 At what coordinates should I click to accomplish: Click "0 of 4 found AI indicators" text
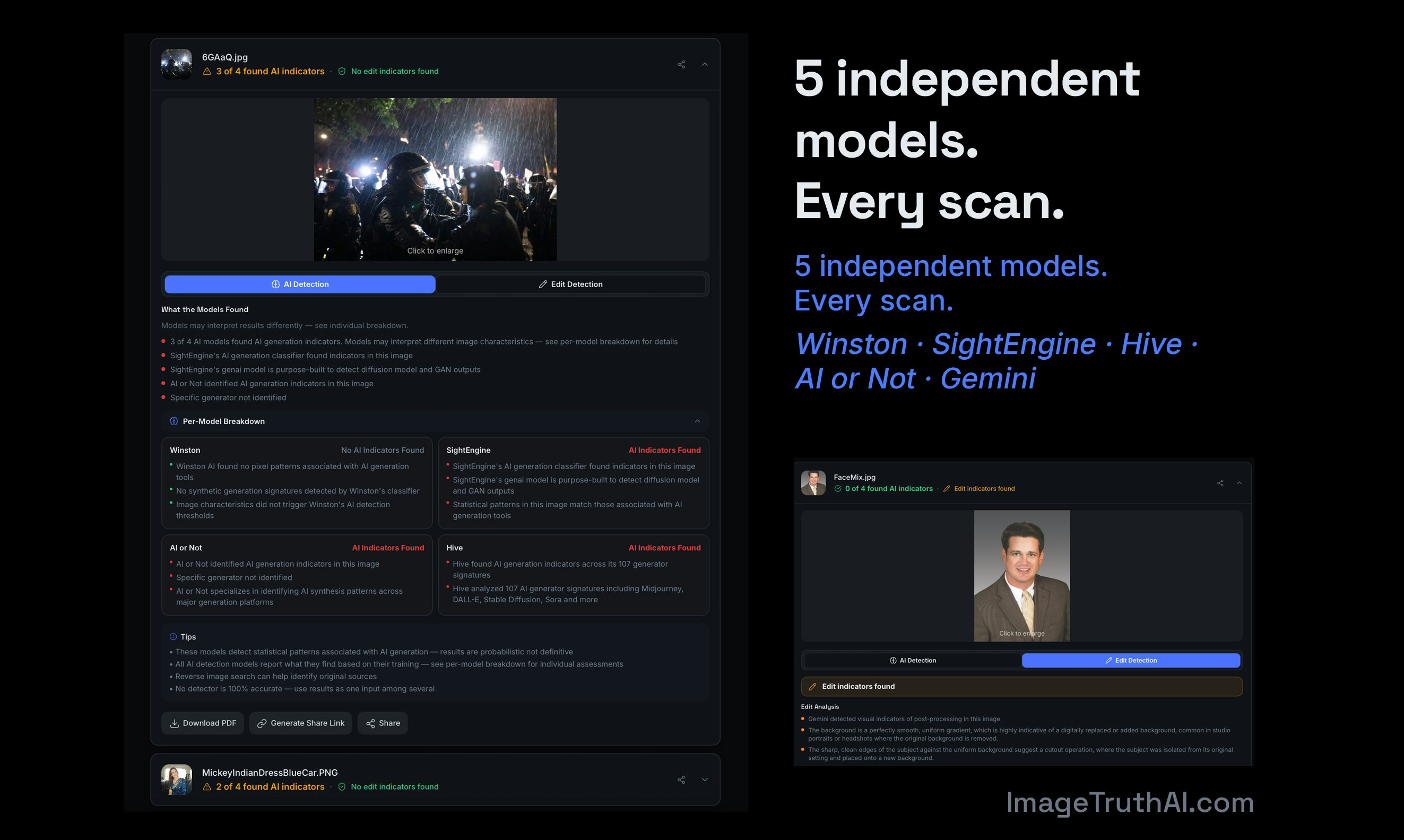[x=889, y=489]
